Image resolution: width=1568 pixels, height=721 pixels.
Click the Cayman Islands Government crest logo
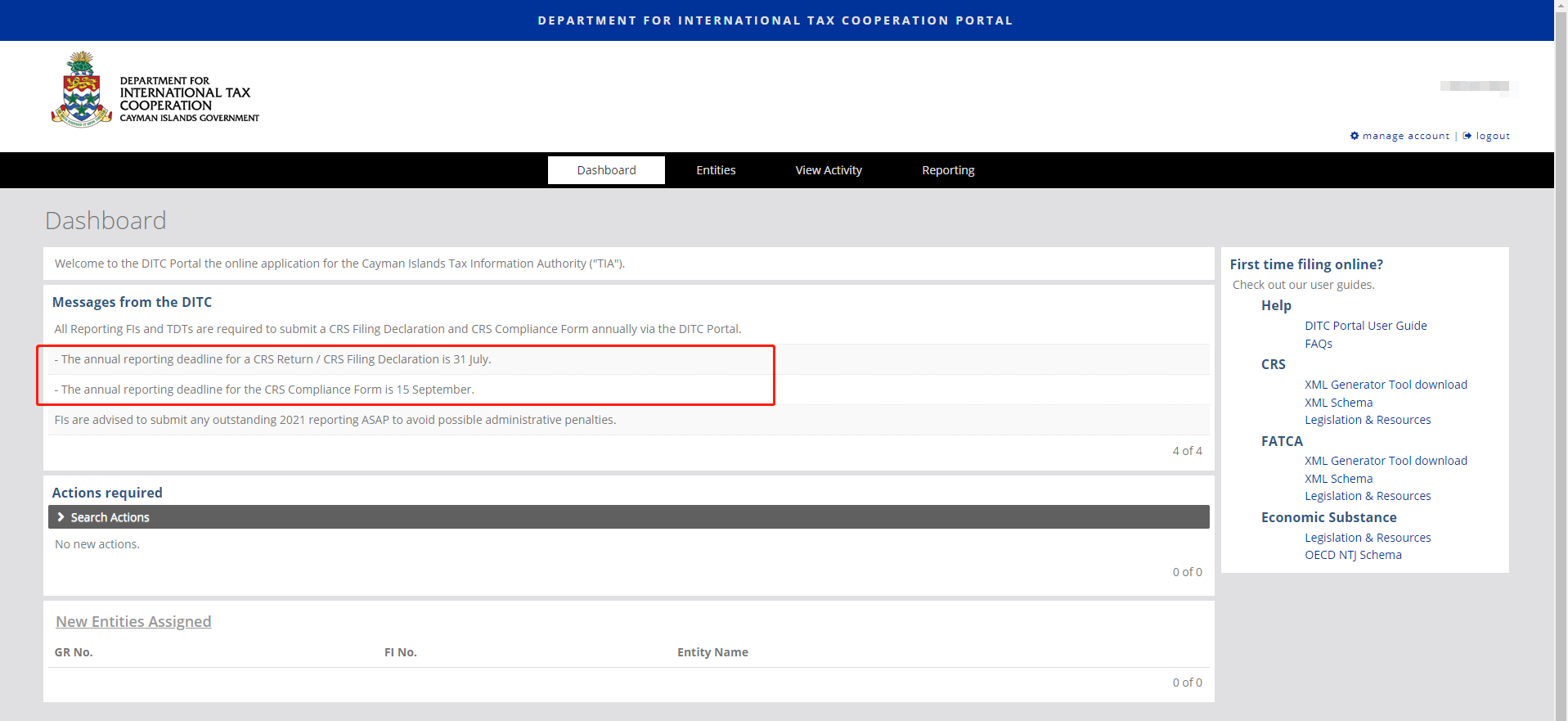[x=81, y=90]
